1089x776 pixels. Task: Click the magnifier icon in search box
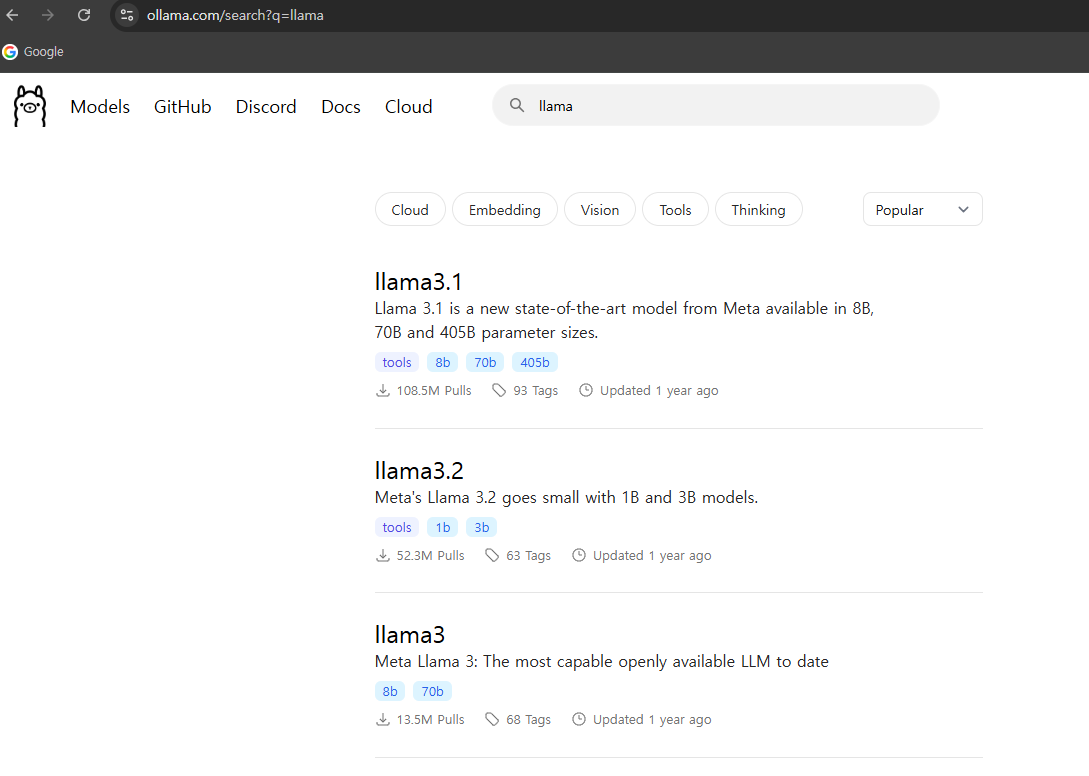(517, 105)
